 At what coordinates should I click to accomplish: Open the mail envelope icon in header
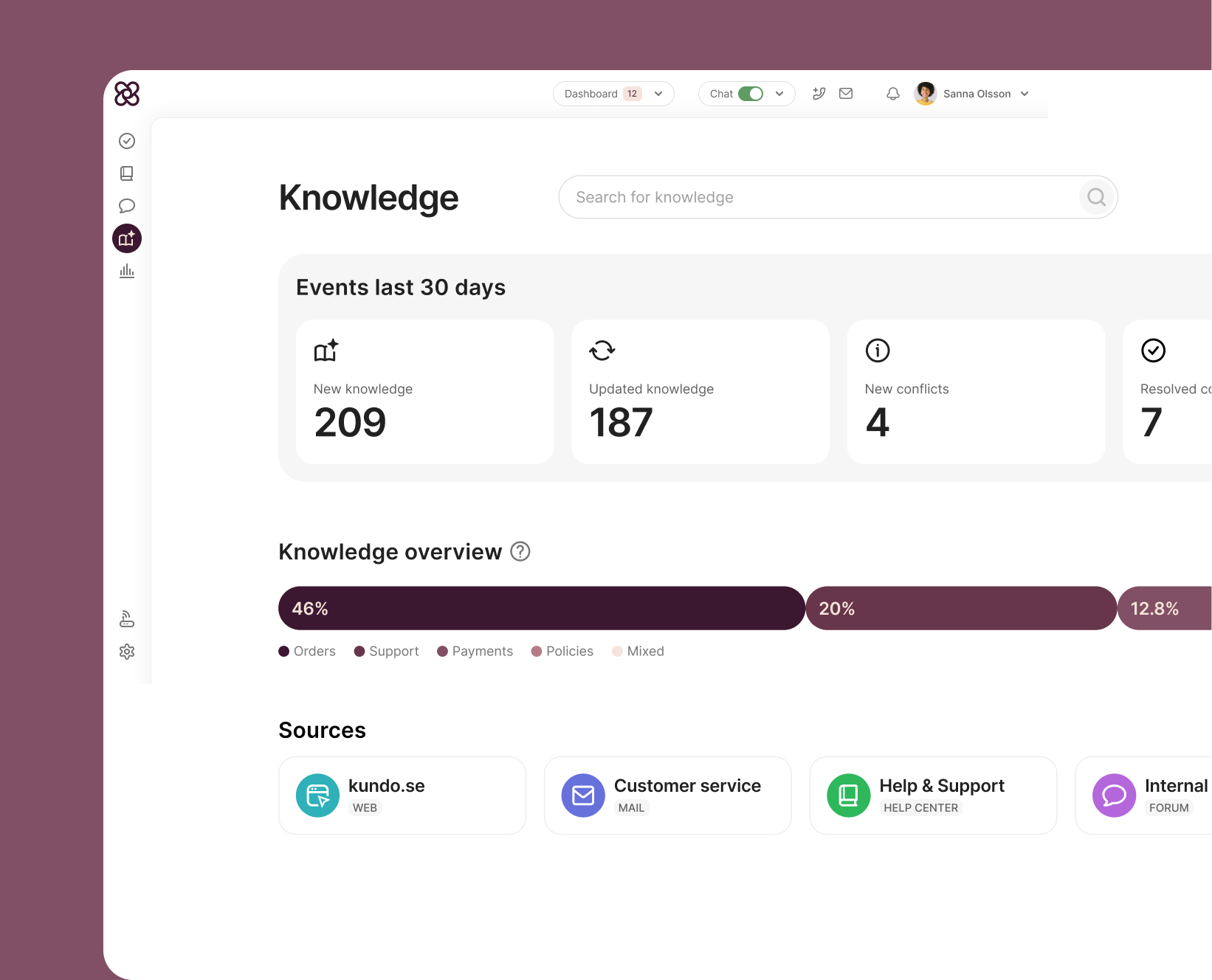(846, 94)
